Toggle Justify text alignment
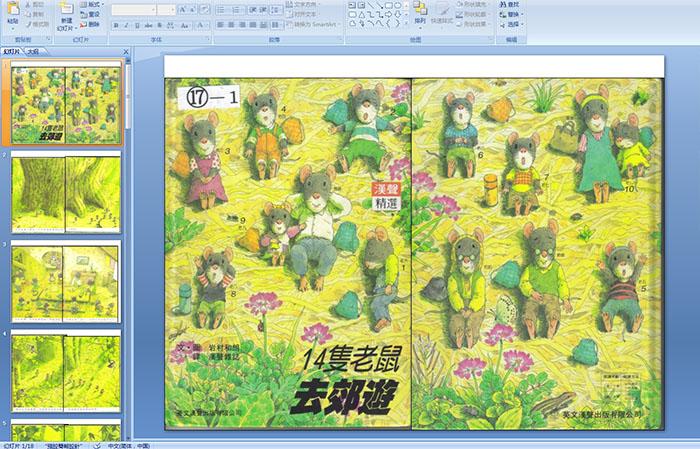Image resolution: width=700 pixels, height=449 pixels. (253, 25)
